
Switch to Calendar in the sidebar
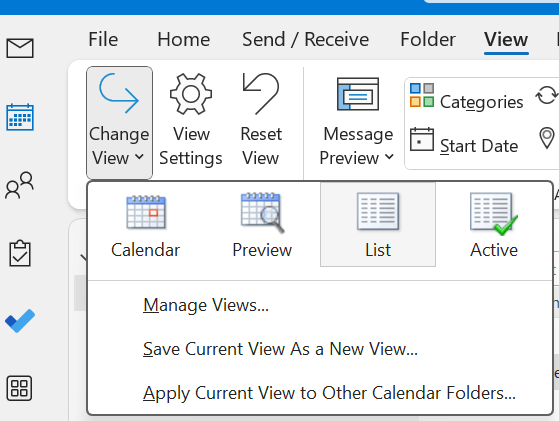[x=20, y=117]
